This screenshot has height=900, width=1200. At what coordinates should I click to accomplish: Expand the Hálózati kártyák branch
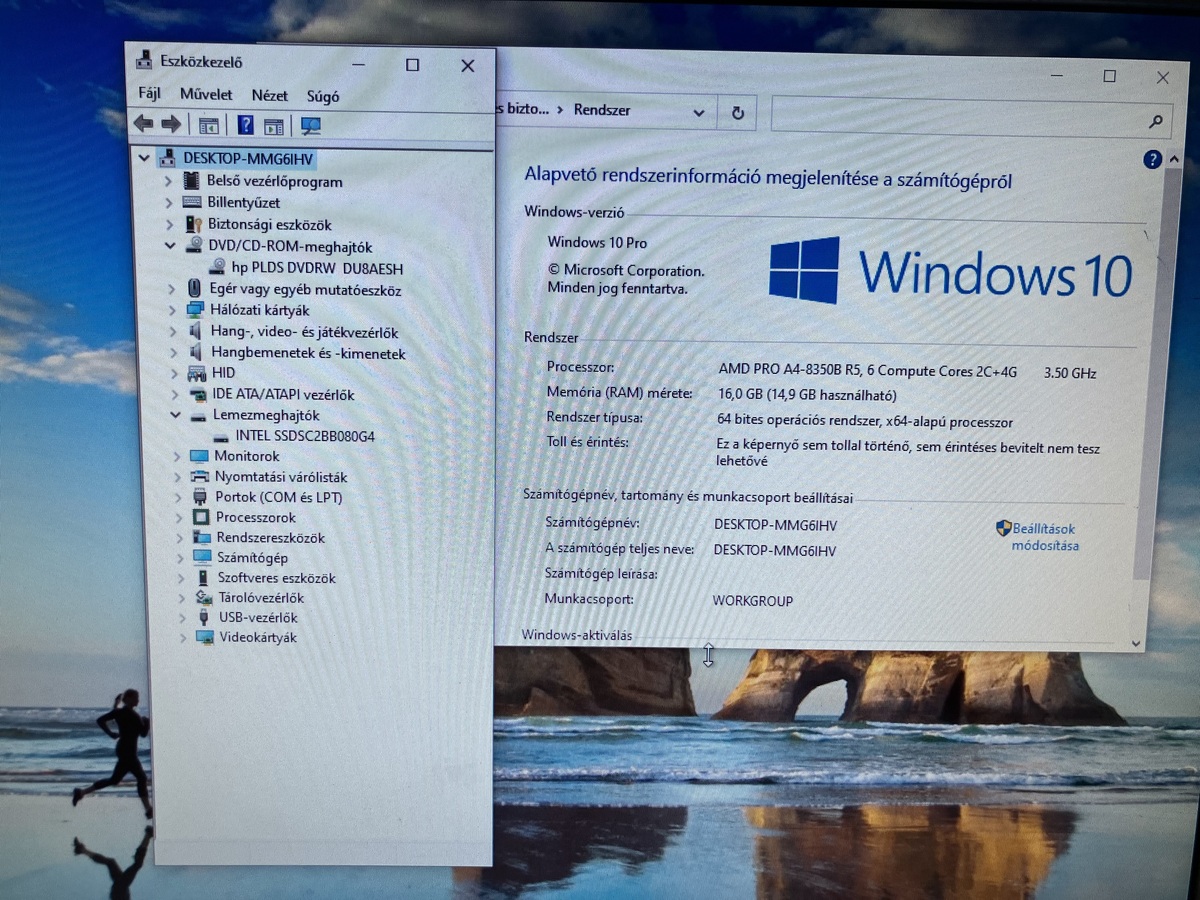[171, 310]
